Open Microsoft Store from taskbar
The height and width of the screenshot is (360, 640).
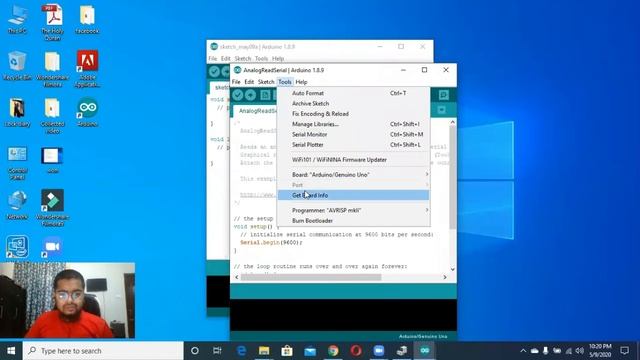point(287,351)
